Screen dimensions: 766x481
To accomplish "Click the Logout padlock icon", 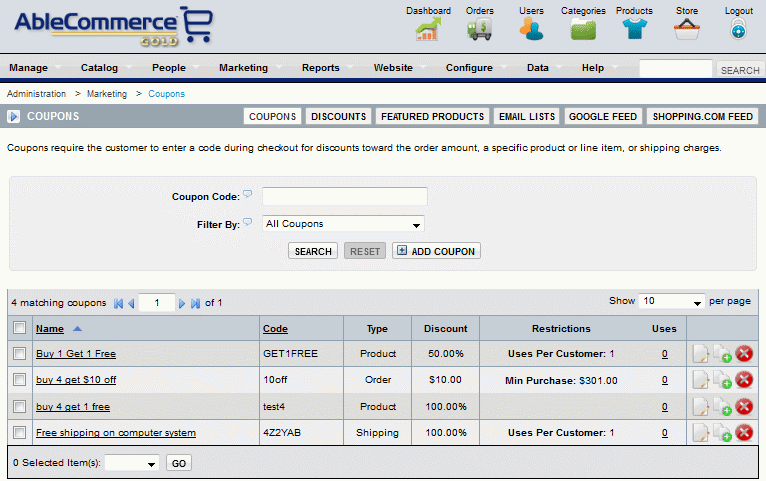I will tap(738, 29).
